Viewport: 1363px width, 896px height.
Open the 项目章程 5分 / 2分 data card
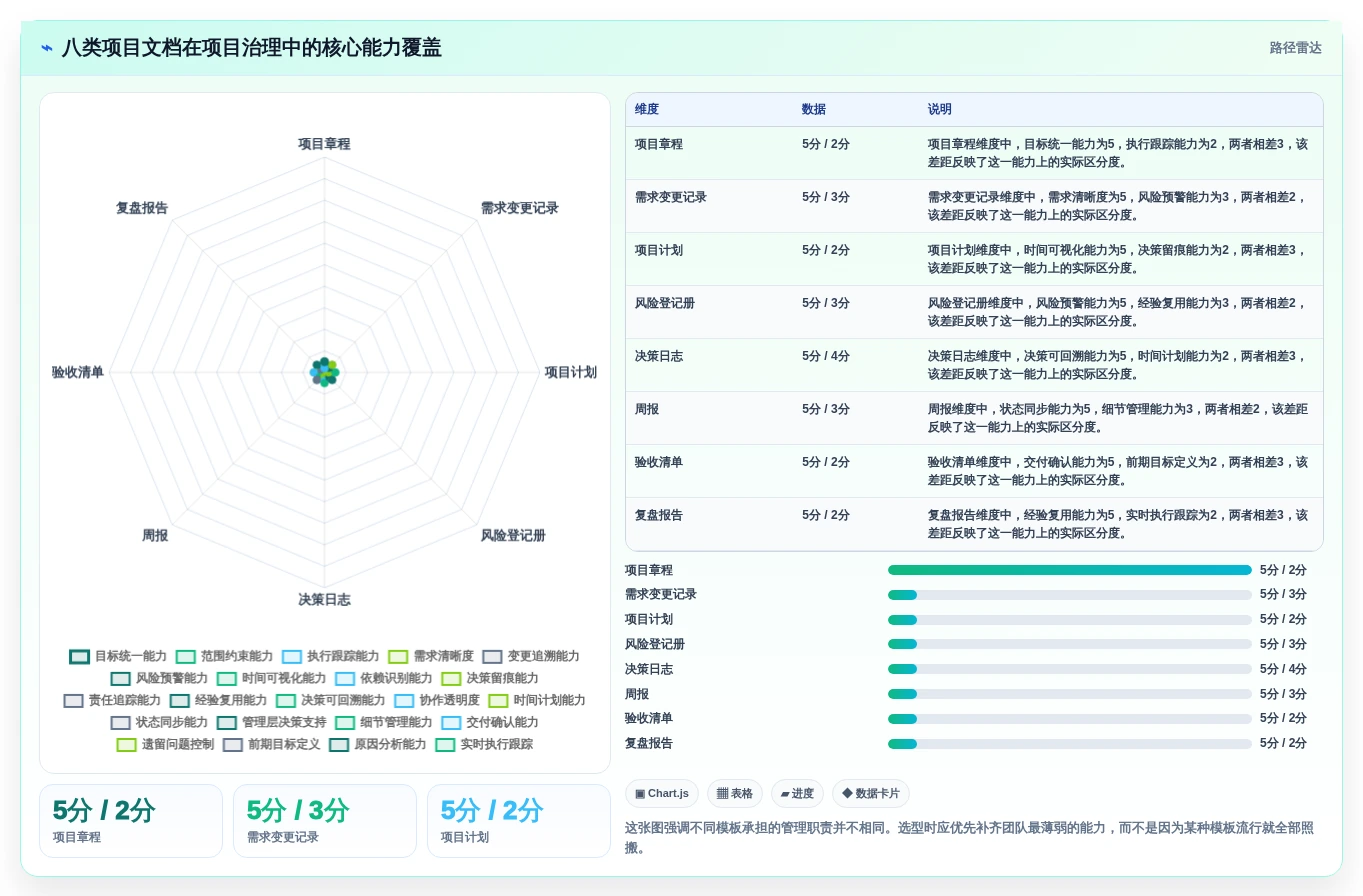point(131,821)
